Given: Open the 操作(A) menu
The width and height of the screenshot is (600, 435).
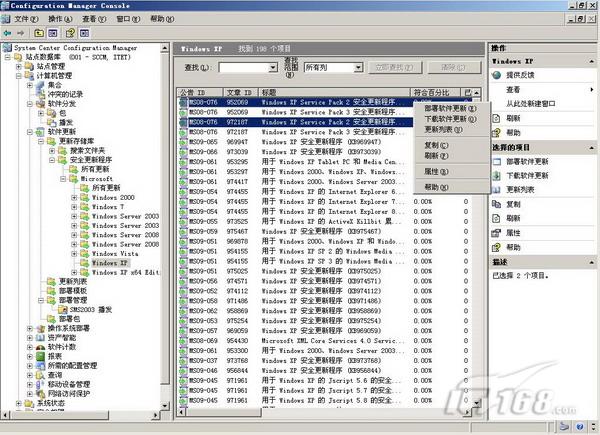Looking at the screenshot, I should pos(60,19).
